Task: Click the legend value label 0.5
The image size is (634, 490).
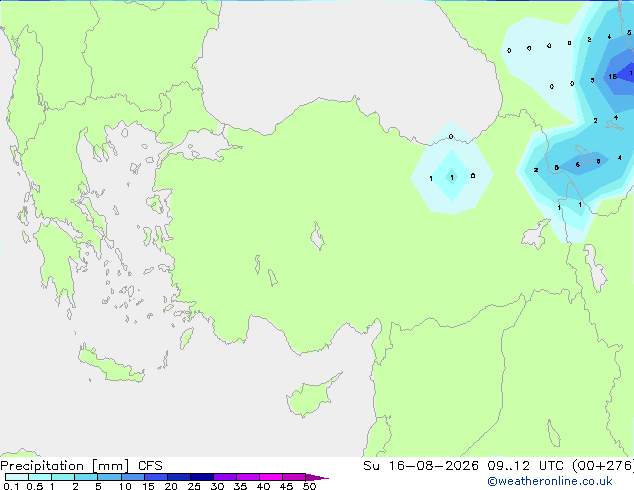Action: tap(35, 486)
